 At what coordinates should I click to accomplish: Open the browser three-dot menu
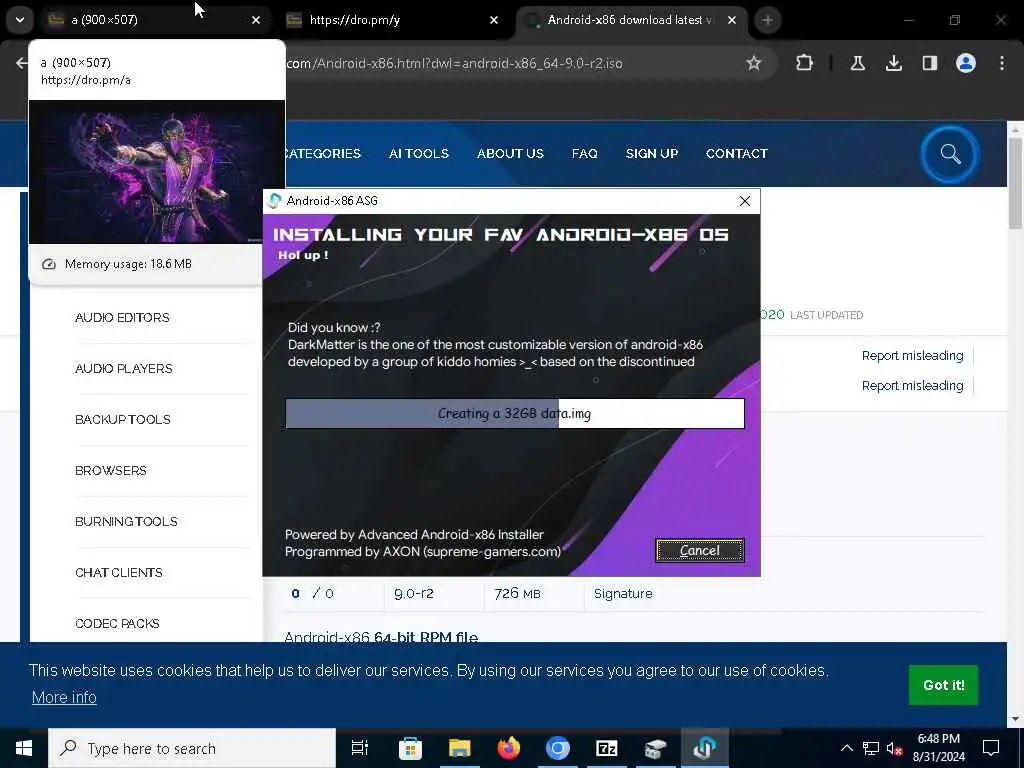point(1001,63)
